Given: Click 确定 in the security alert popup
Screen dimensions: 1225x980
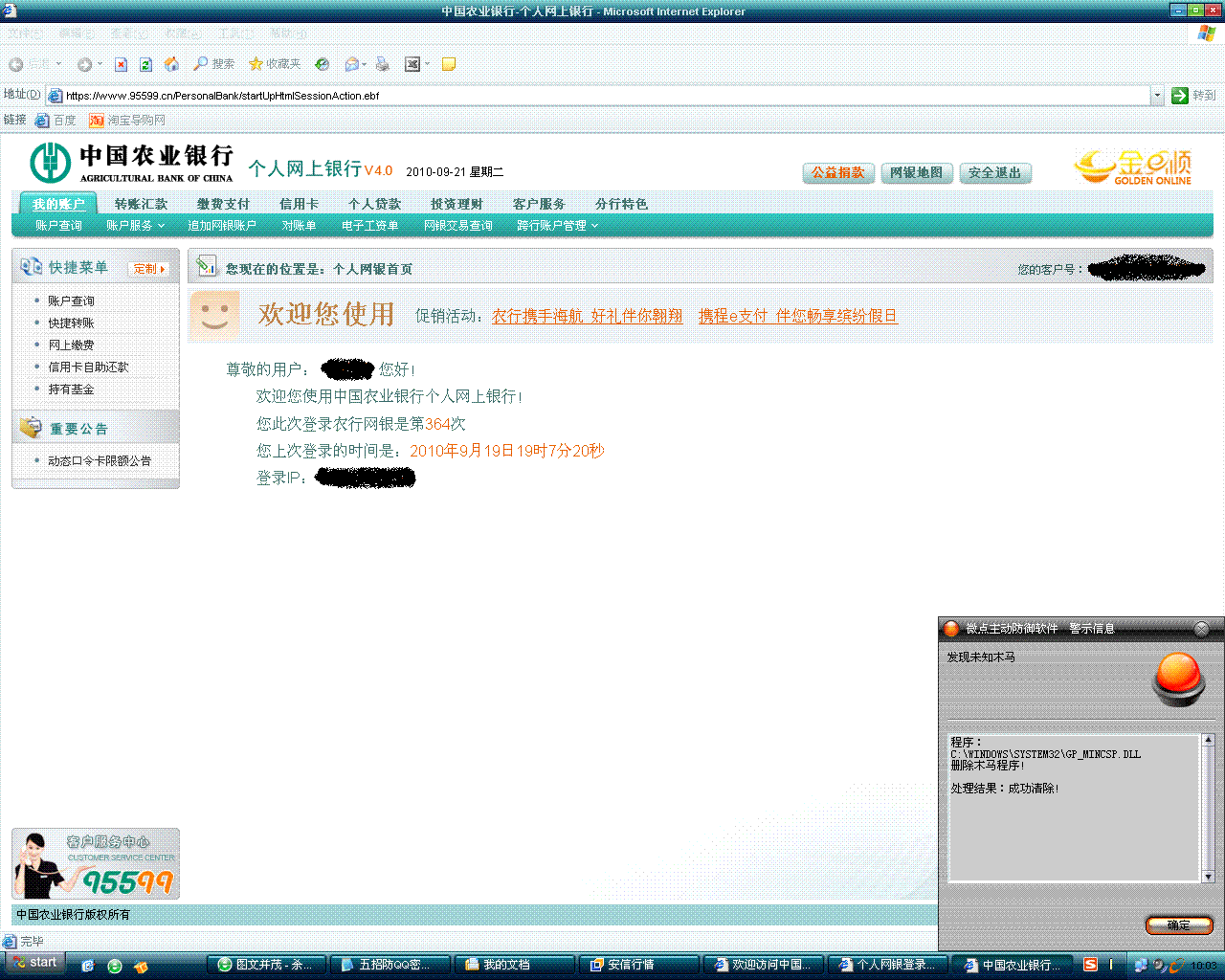Looking at the screenshot, I should coord(1179,925).
